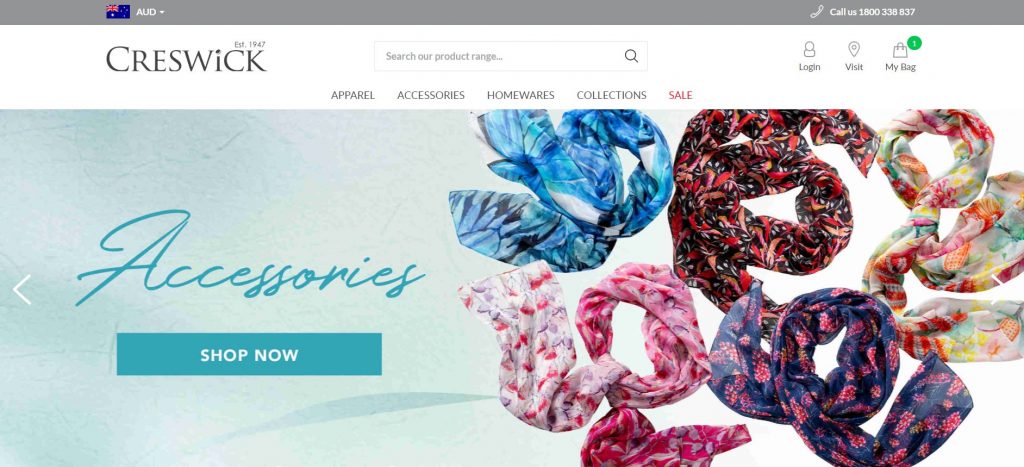Click the phone handset icon
1024x467 pixels.
click(816, 12)
